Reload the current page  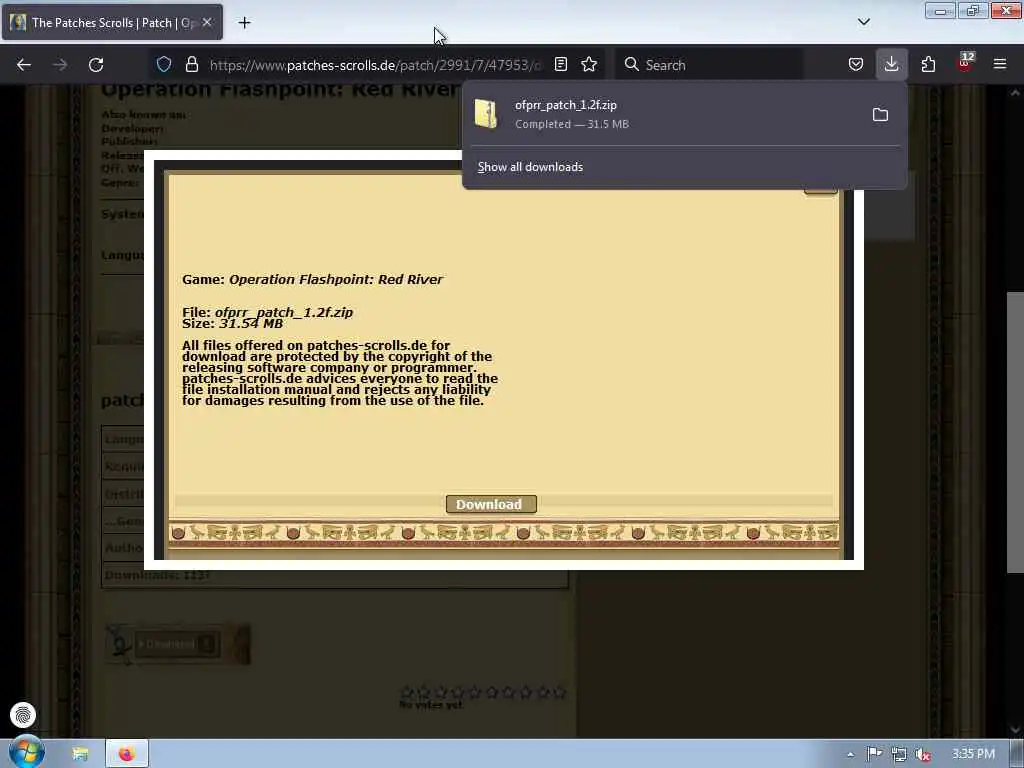coord(96,65)
